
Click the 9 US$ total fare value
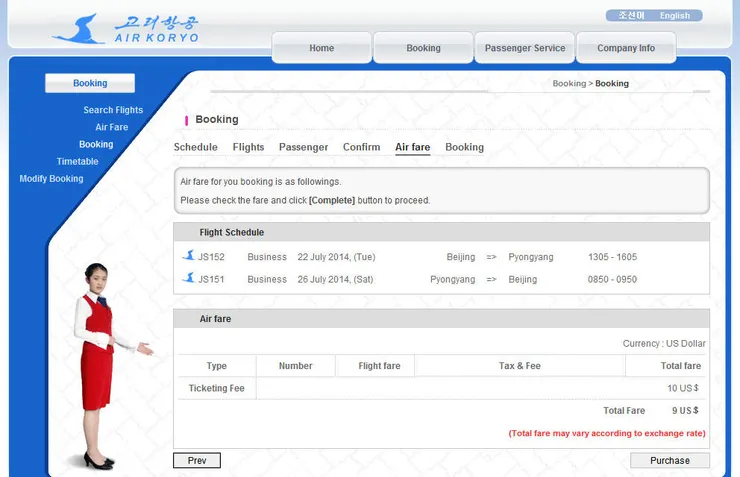685,410
